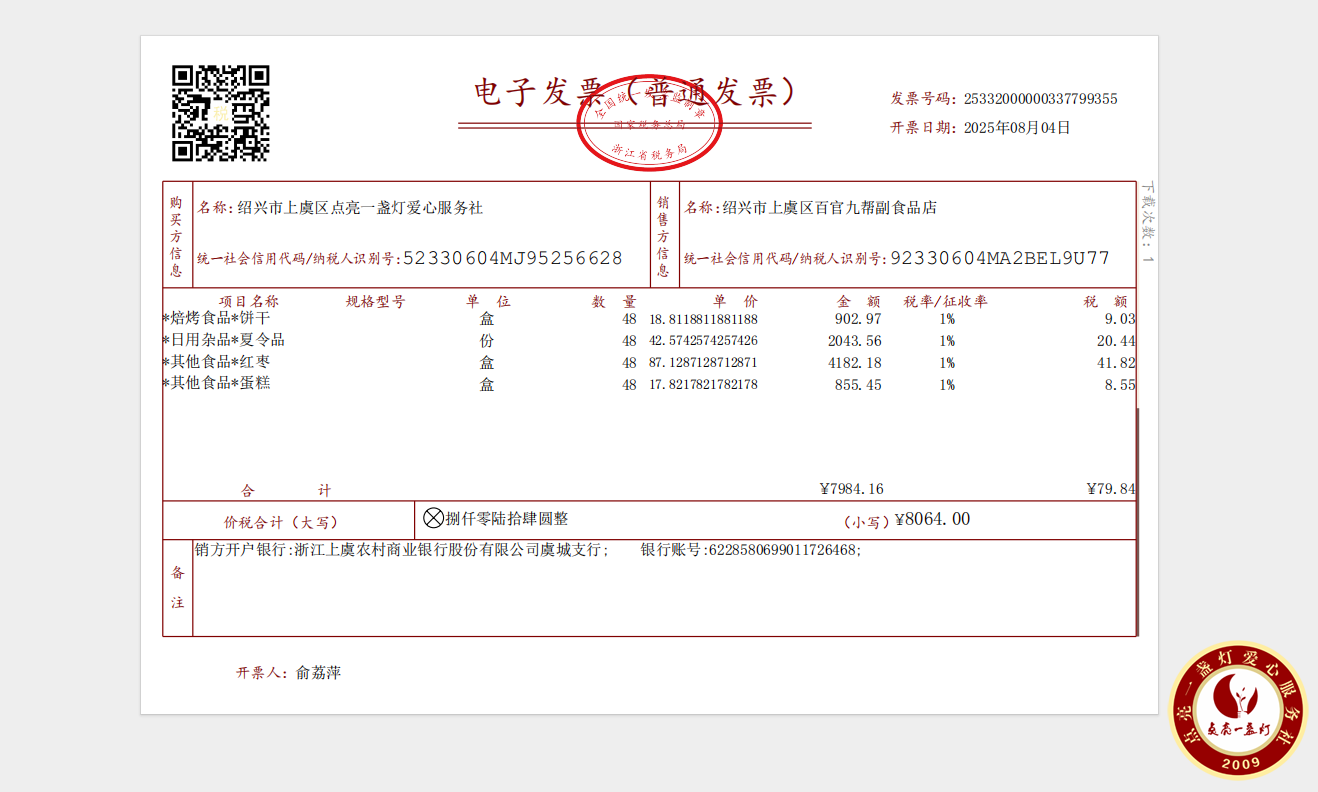Select grand total ¥8064.00
The height and width of the screenshot is (792, 1318).
pos(932,519)
